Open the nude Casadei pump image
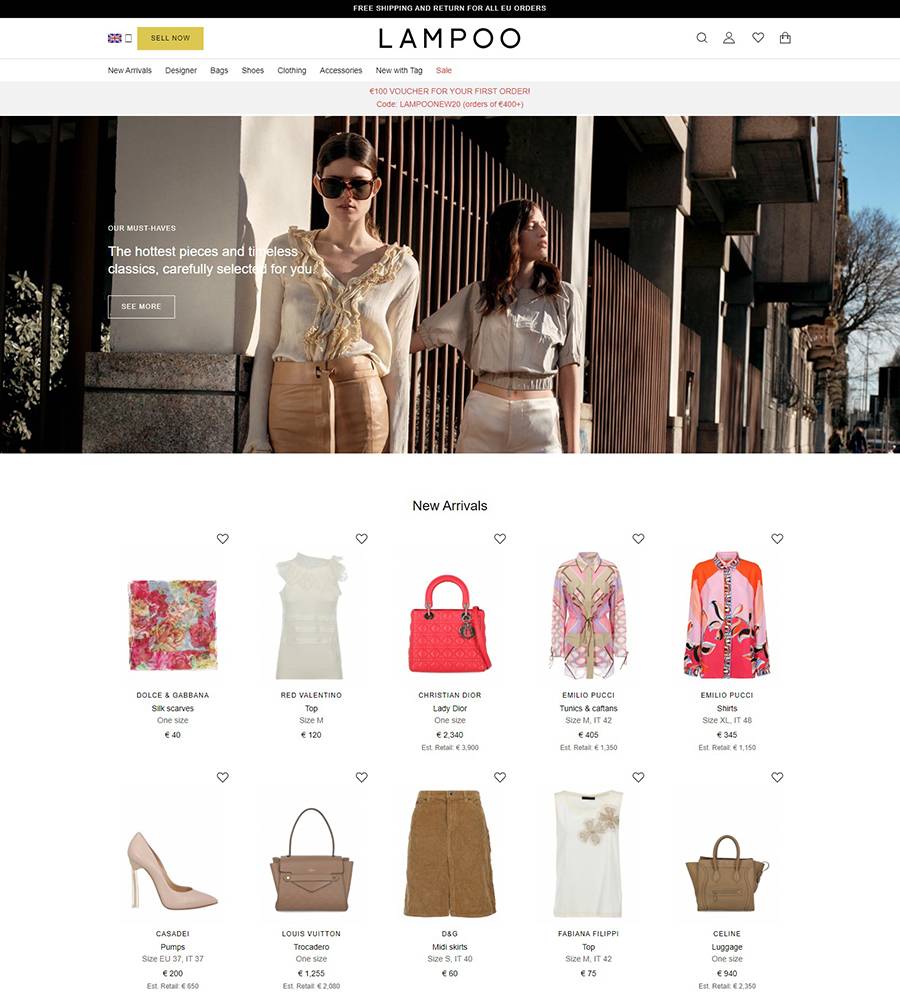The image size is (900, 997). point(173,869)
